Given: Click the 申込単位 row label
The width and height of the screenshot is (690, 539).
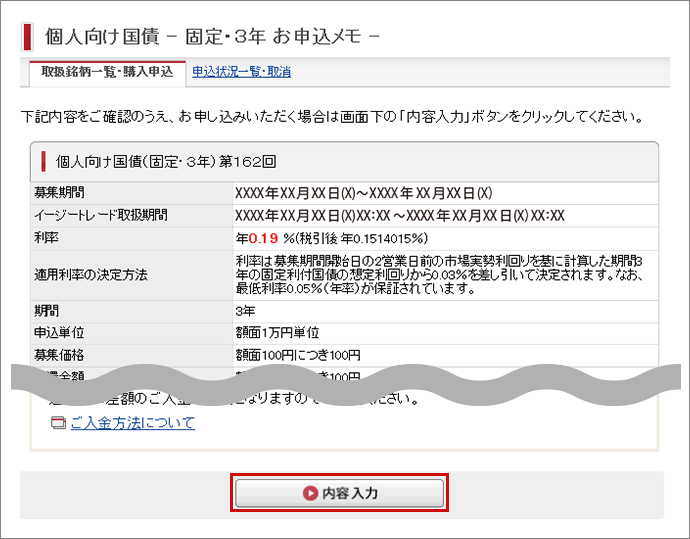Looking at the screenshot, I should (59, 332).
